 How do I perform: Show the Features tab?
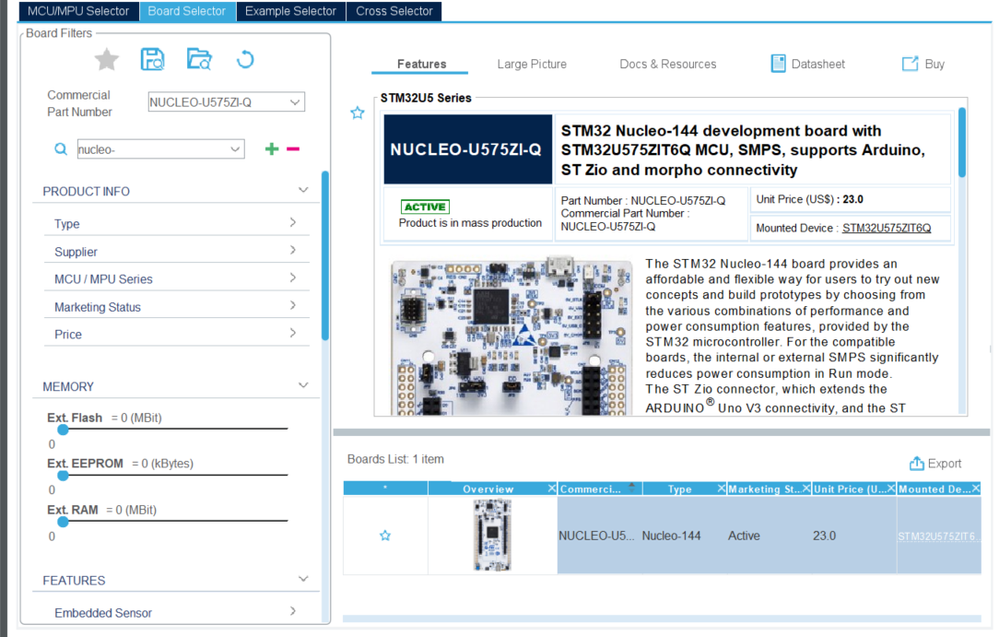pos(420,64)
